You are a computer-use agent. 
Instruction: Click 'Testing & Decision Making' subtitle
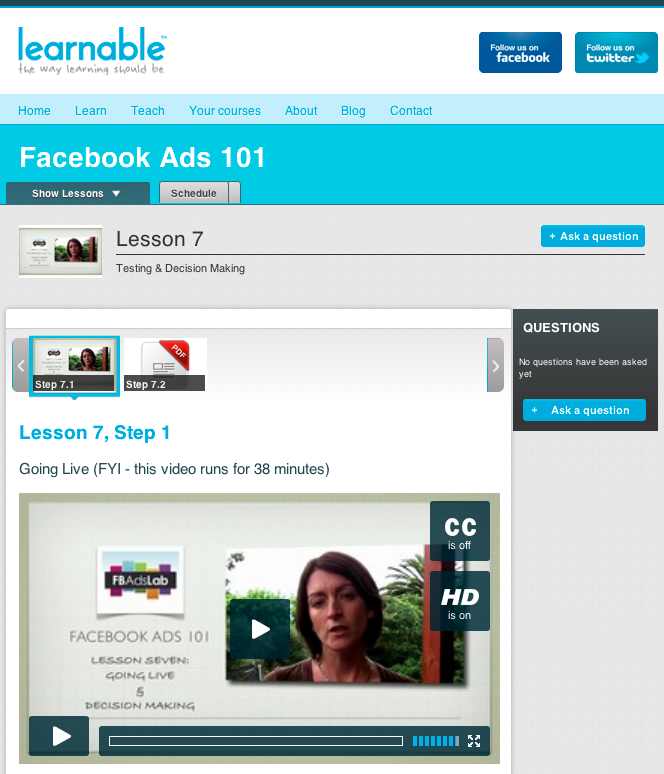[180, 268]
